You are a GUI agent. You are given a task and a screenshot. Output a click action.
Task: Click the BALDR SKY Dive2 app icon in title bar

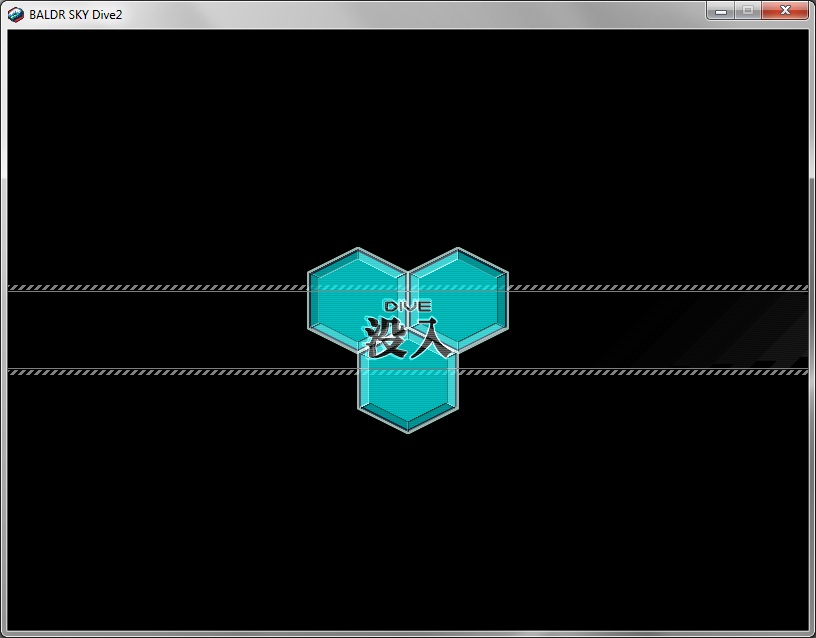point(16,15)
